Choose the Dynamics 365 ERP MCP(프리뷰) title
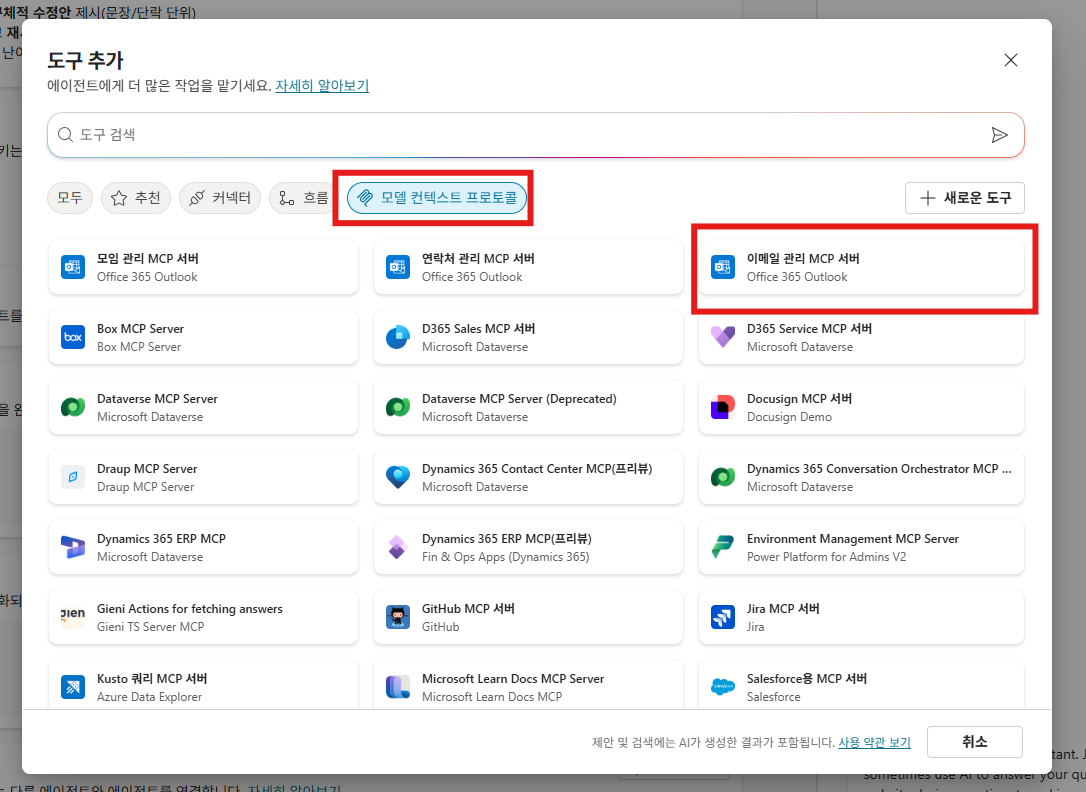The width and height of the screenshot is (1086, 792). (506, 539)
